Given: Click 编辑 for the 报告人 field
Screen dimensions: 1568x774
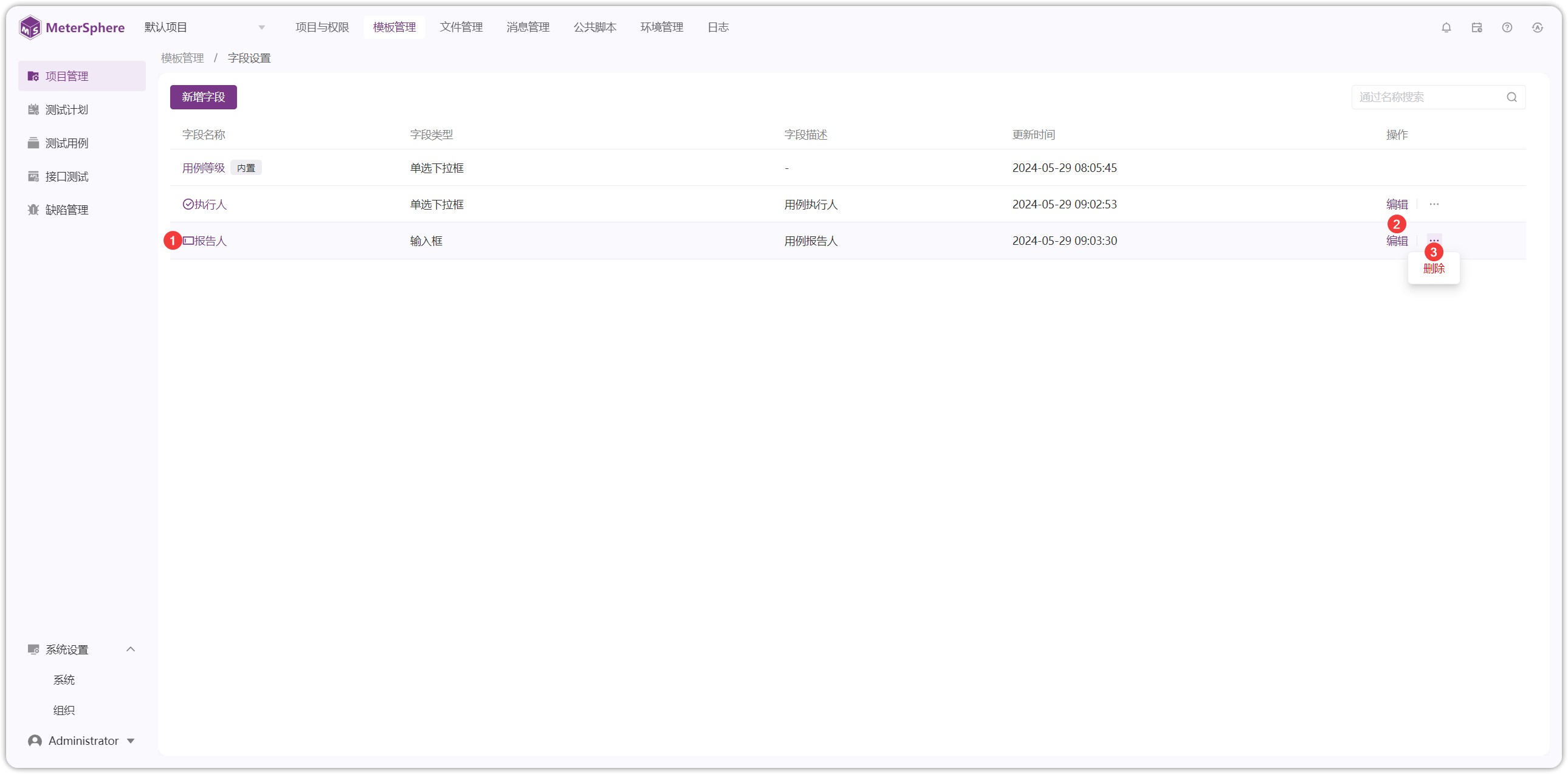Looking at the screenshot, I should pos(1397,241).
